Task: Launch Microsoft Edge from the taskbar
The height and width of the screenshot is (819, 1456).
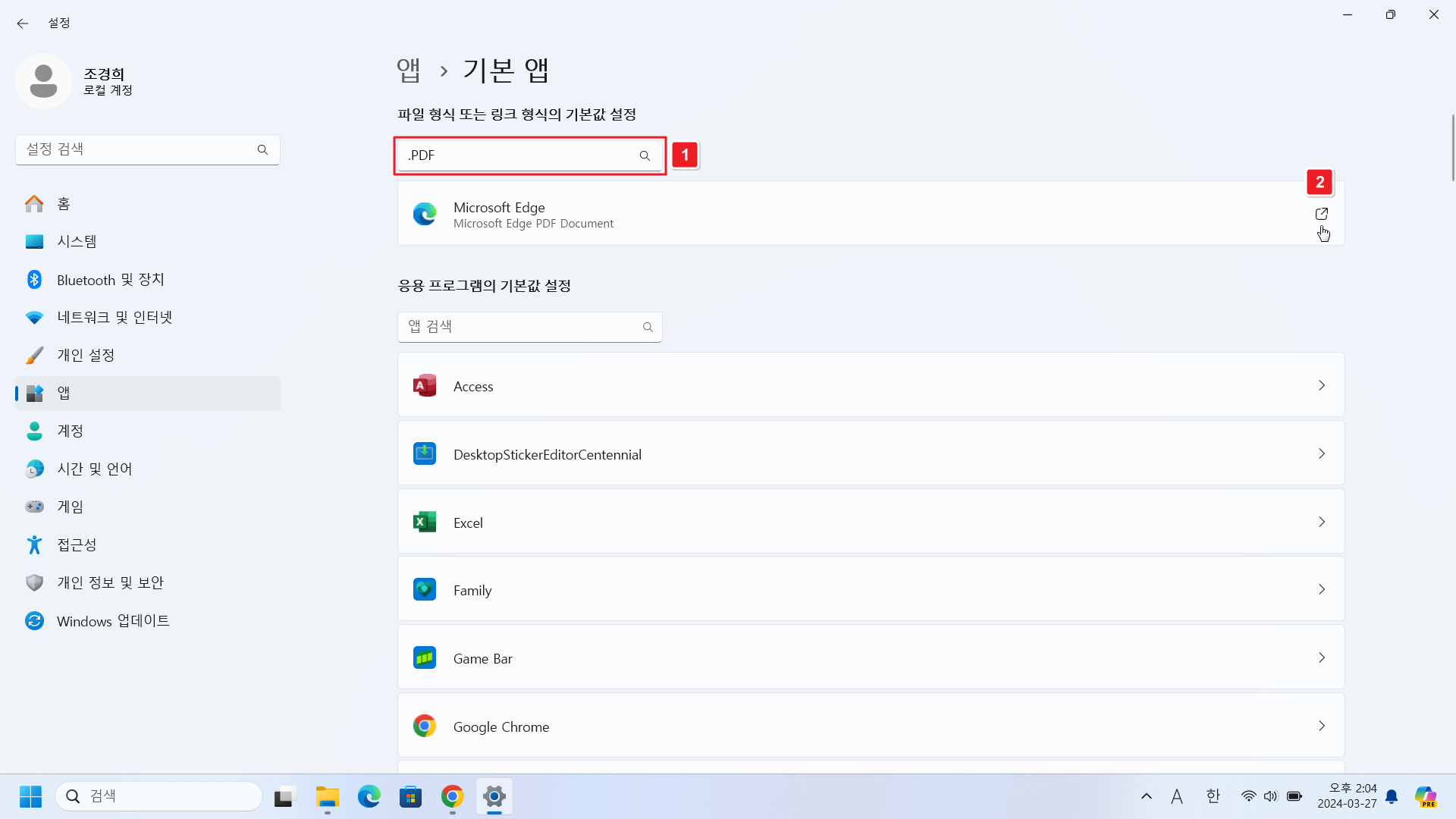Action: (369, 796)
